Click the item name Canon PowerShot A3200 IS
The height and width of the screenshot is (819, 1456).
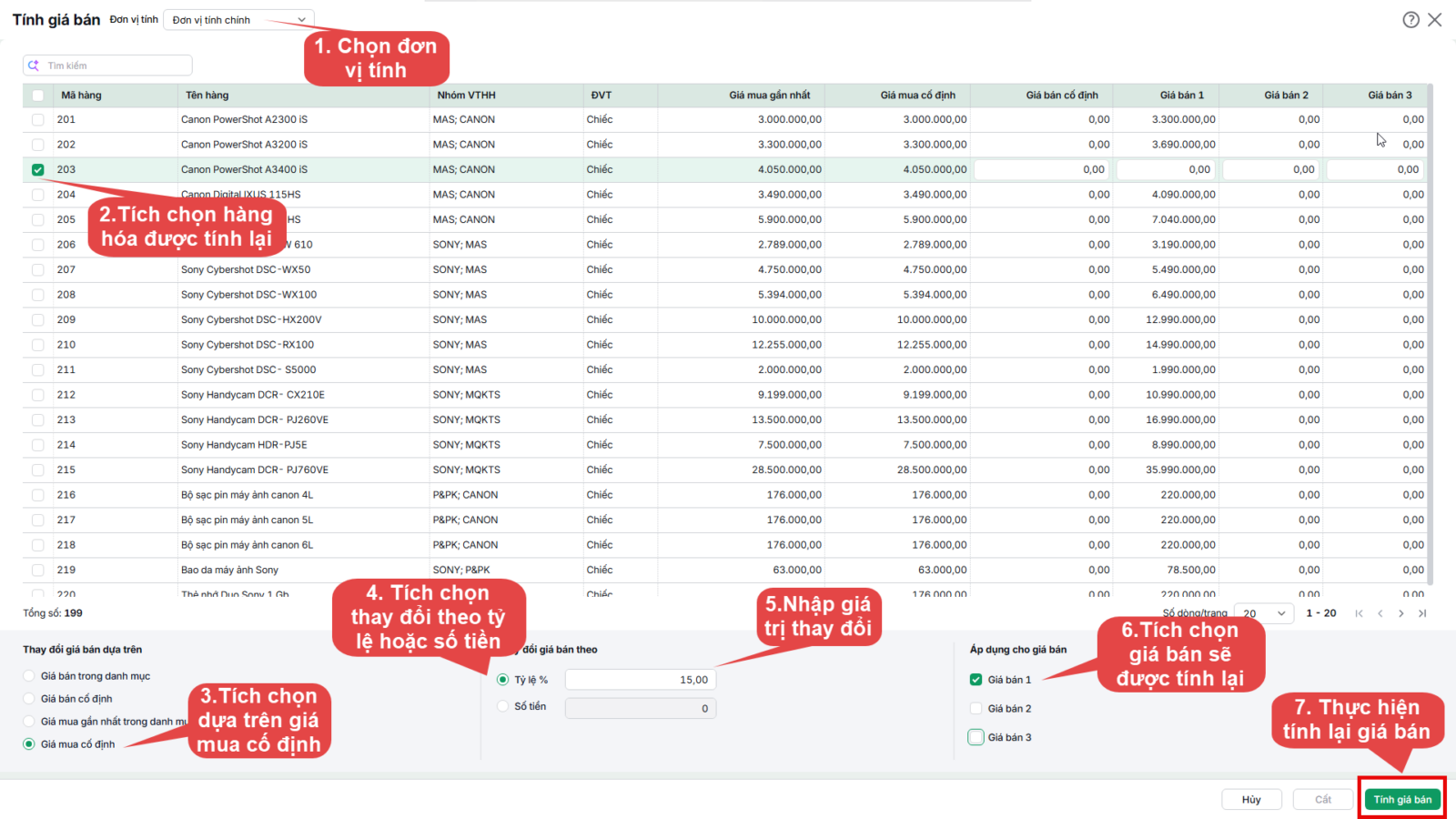click(x=244, y=145)
